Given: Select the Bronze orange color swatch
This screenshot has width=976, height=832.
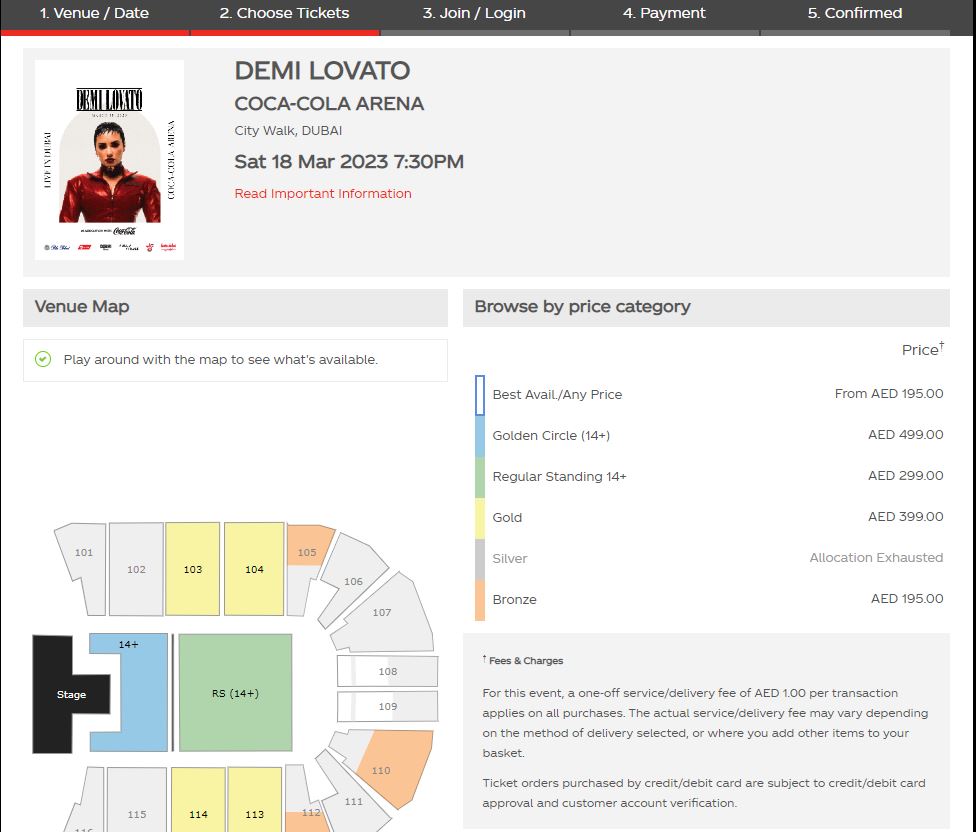Looking at the screenshot, I should (480, 600).
